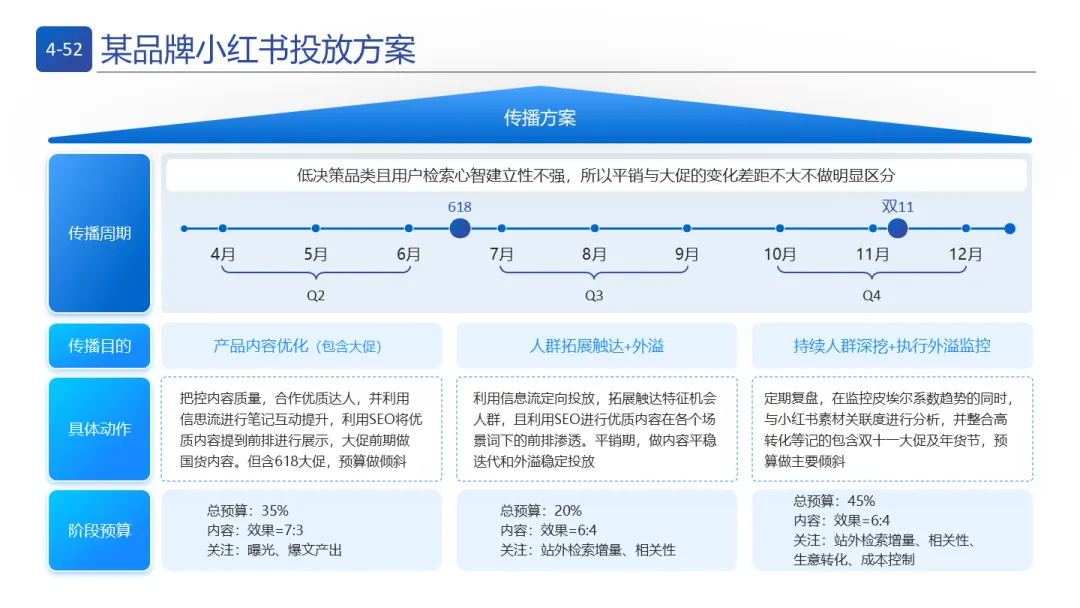This screenshot has width=1080, height=608.
Task: Click the Q4 bracket label
Action: pyautogui.click(x=871, y=295)
